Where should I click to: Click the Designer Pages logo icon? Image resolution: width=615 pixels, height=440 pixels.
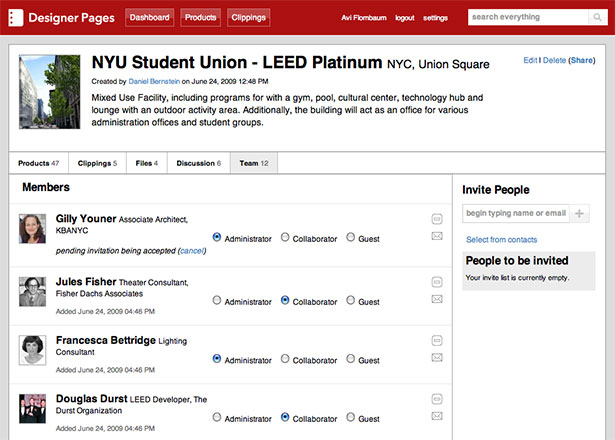tap(16, 18)
